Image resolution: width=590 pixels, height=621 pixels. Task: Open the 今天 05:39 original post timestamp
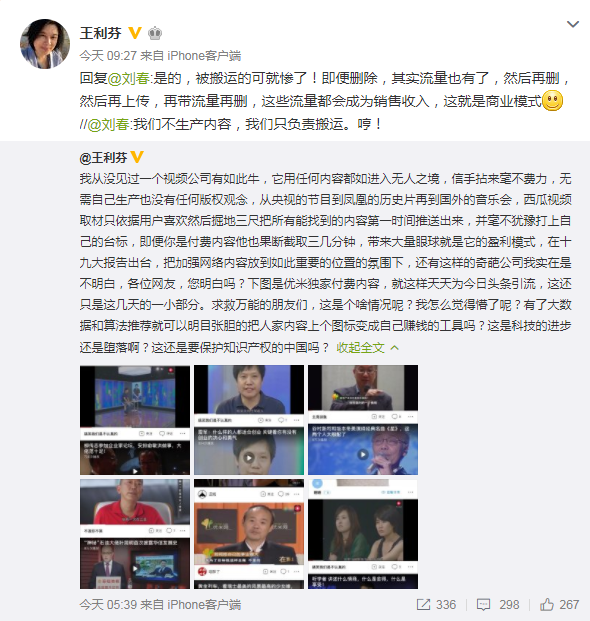(x=108, y=604)
